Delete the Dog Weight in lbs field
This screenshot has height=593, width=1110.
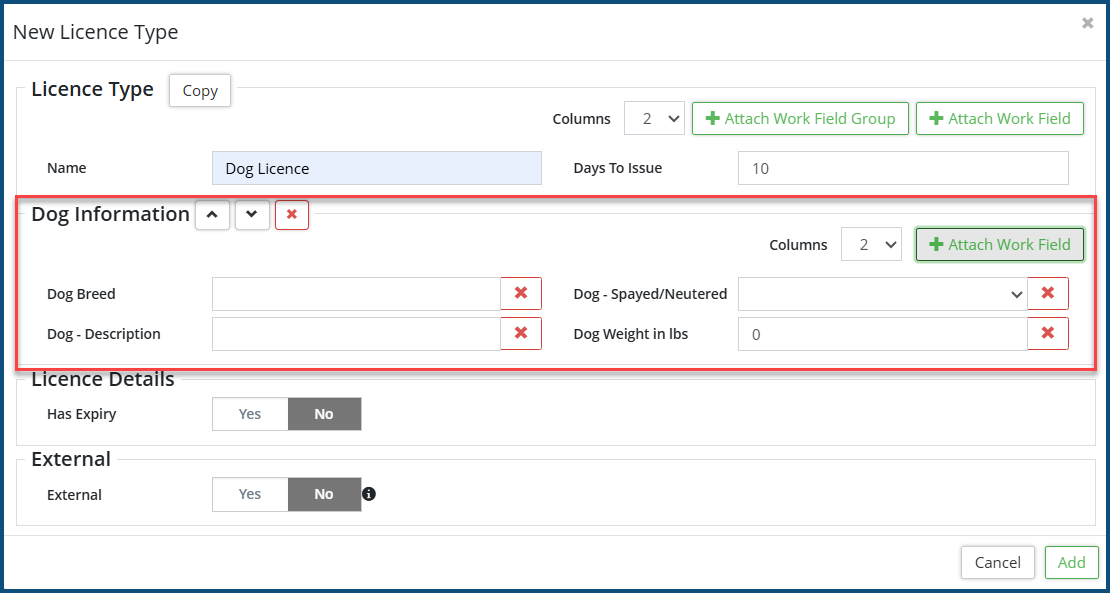[x=1048, y=334]
